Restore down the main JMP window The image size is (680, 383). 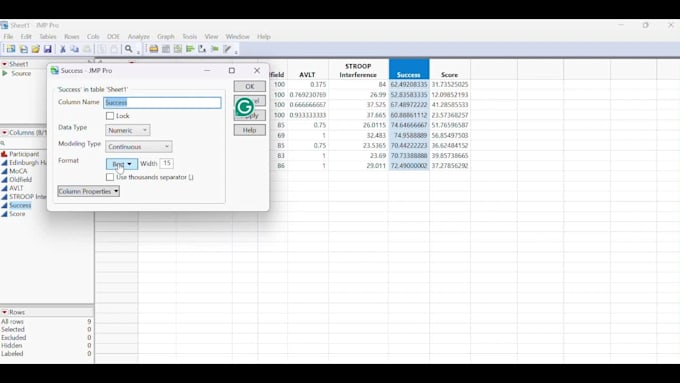tap(645, 25)
